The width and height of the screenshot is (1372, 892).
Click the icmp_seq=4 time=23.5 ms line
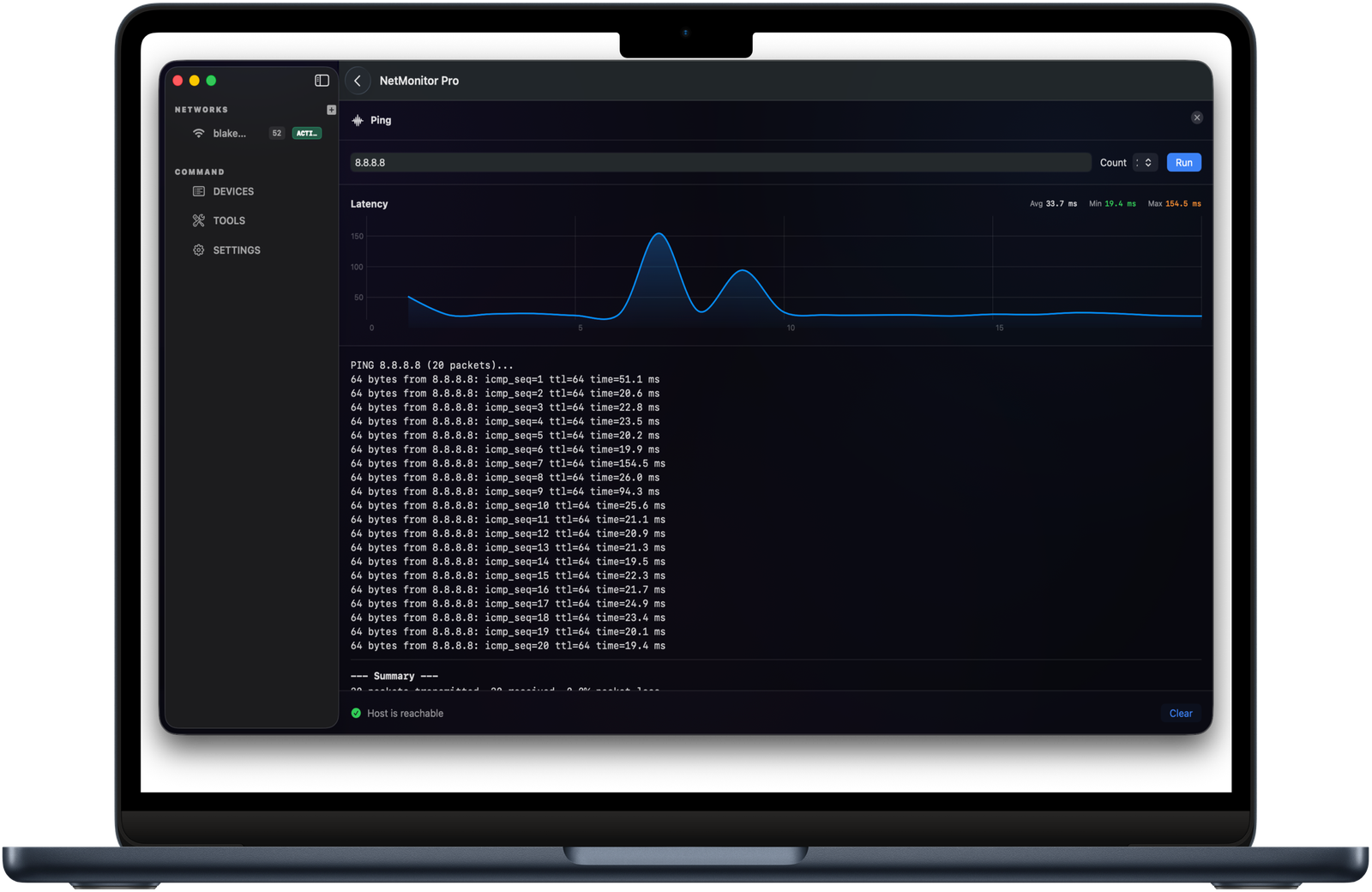pos(505,421)
